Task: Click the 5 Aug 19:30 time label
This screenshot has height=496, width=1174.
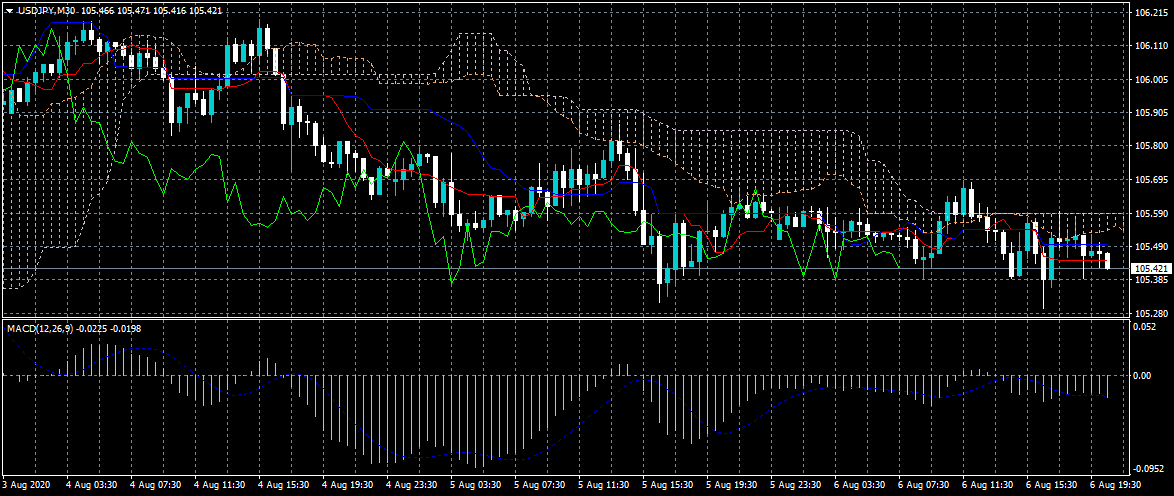Action: point(731,485)
